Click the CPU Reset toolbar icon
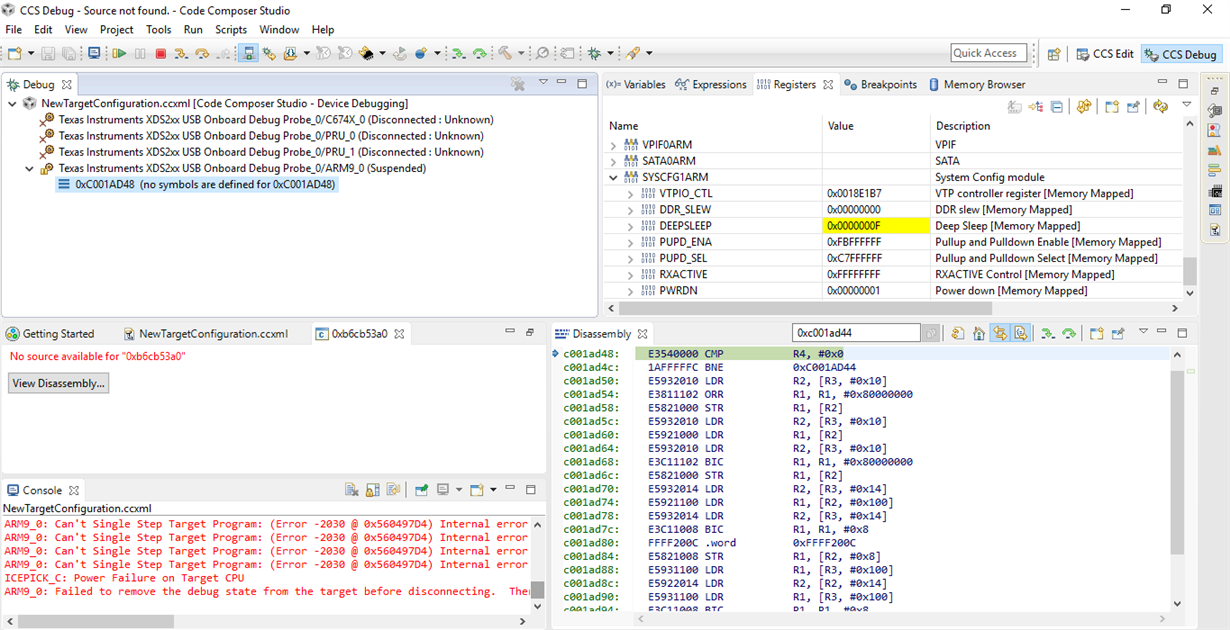The height and width of the screenshot is (630, 1230). coord(365,53)
